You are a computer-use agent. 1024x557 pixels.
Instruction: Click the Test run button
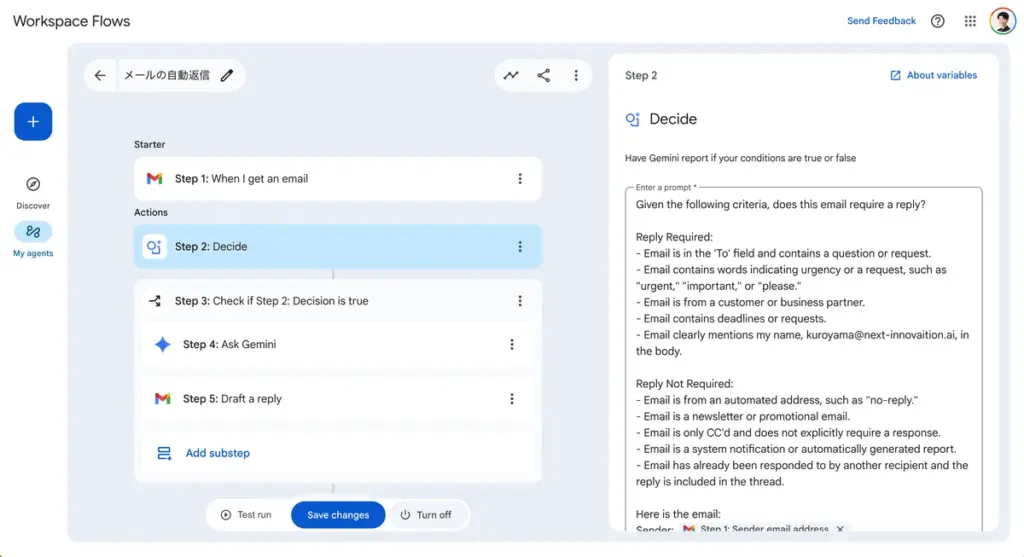[x=246, y=515]
